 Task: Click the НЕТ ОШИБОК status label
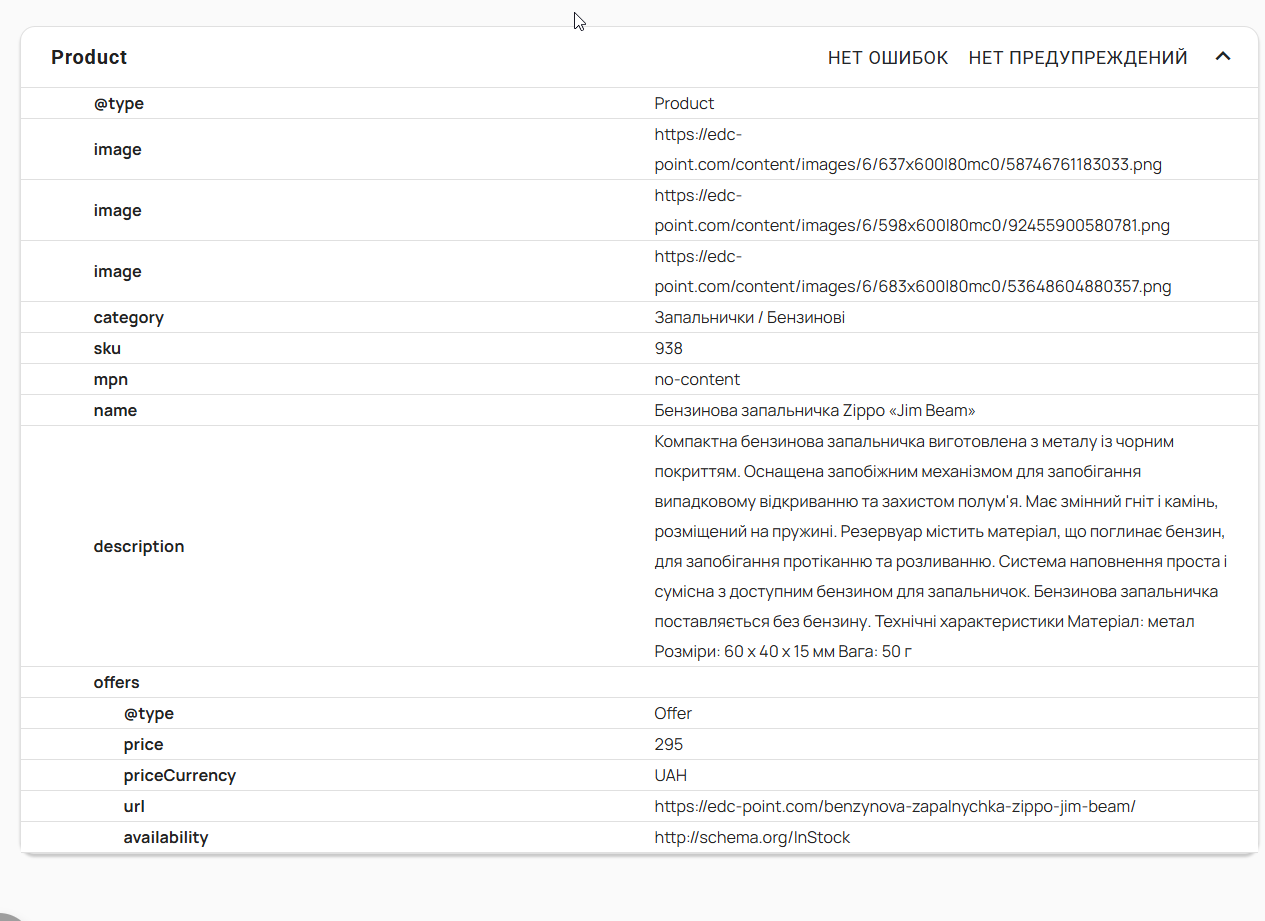click(x=888, y=58)
